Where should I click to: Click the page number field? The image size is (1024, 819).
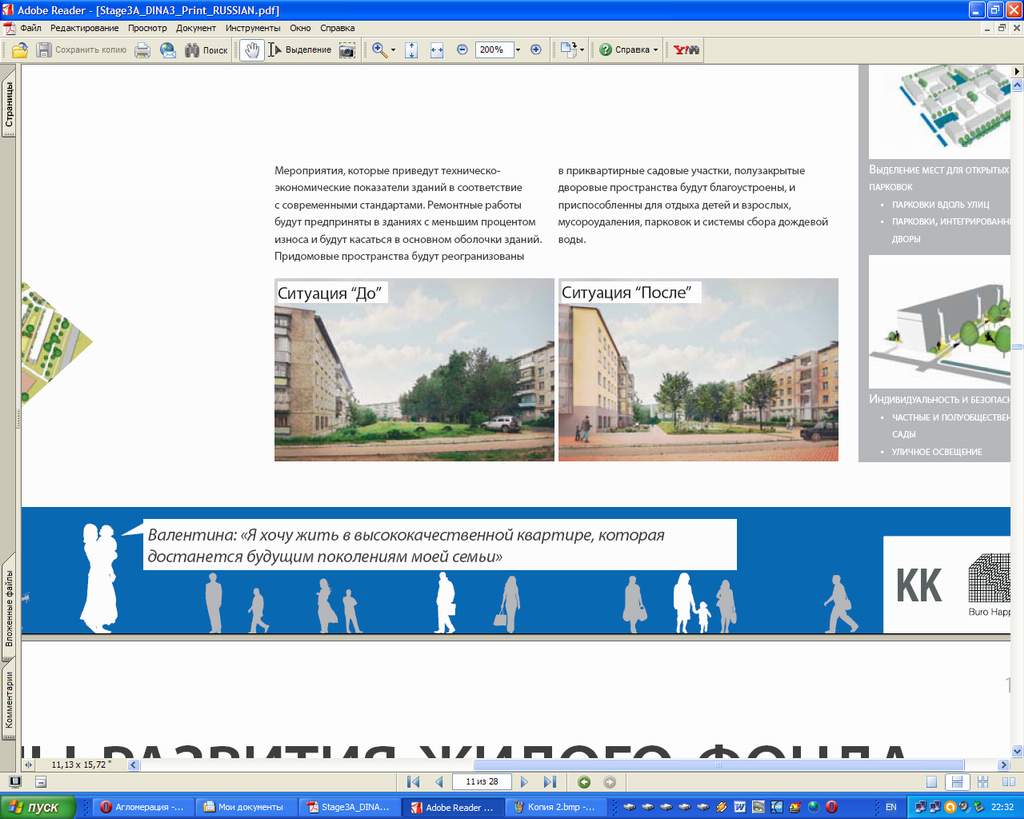481,782
